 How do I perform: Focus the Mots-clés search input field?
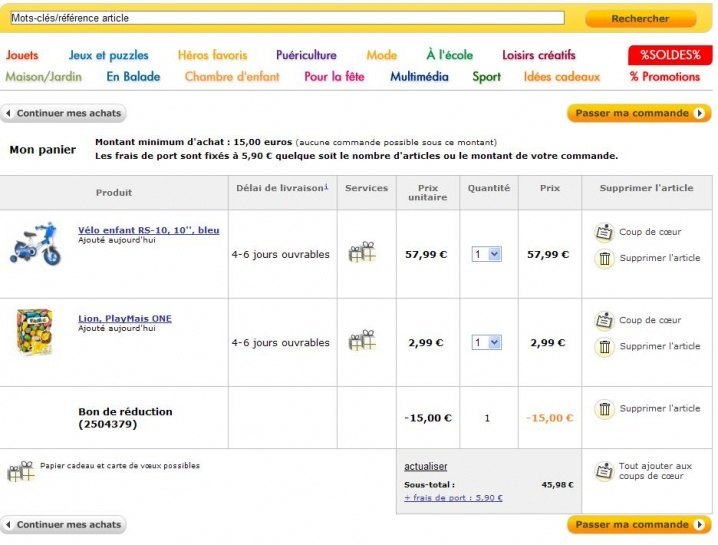[286, 18]
